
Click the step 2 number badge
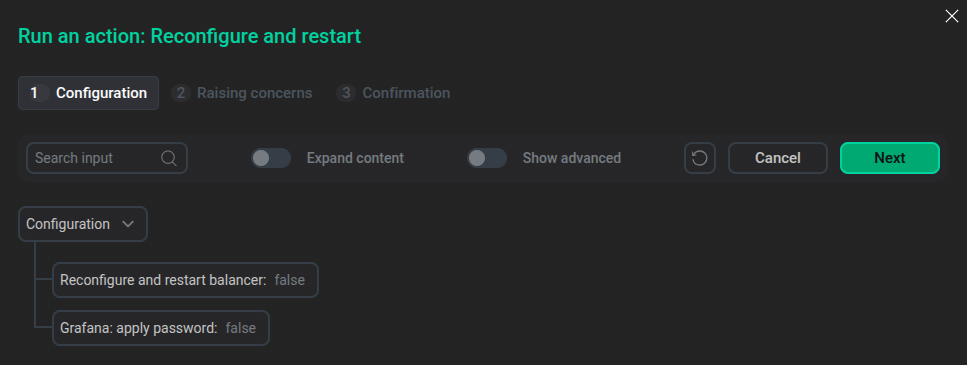tap(181, 93)
